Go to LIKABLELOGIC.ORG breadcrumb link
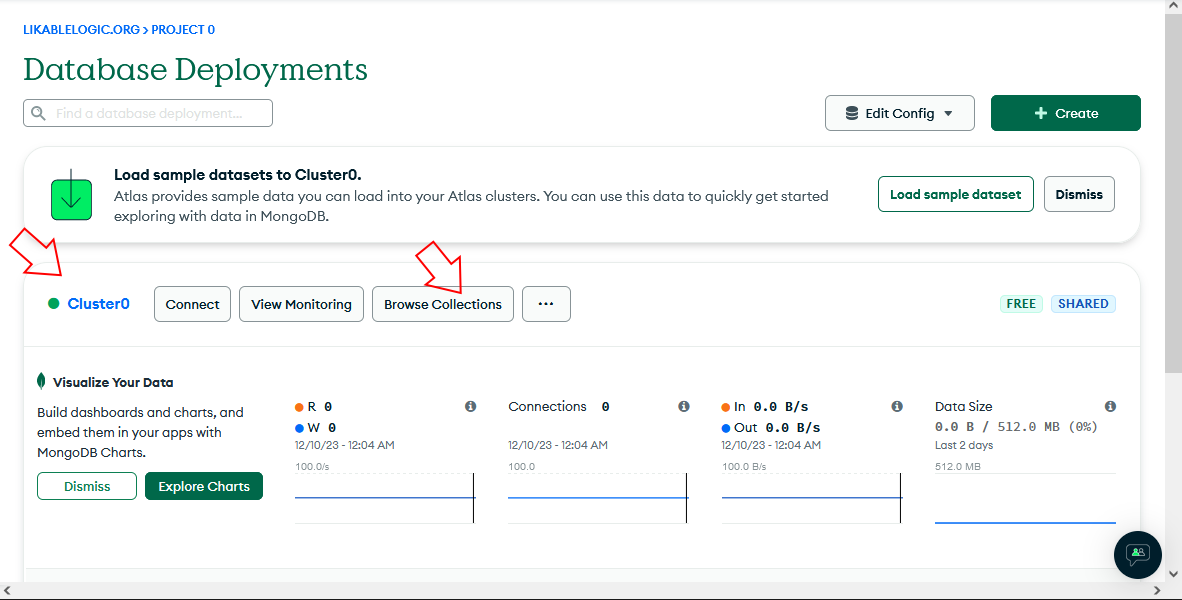The image size is (1182, 600). [x=82, y=30]
